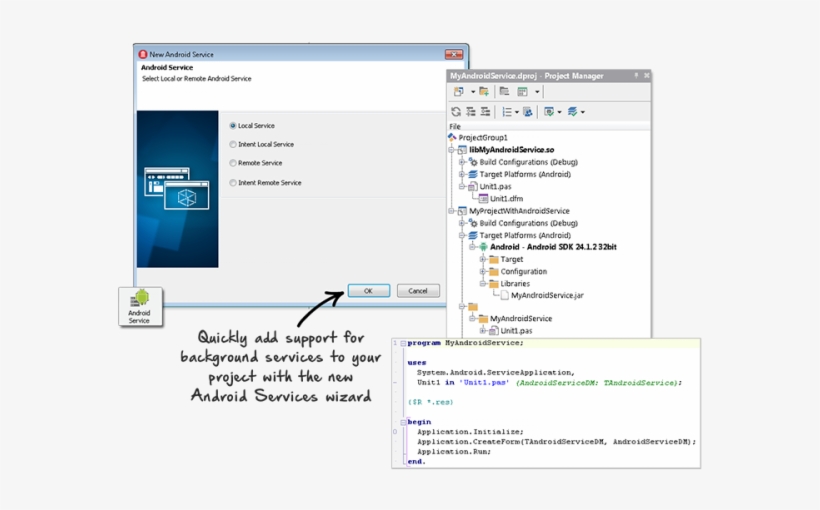
Task: Click the Collapse All tree icon
Action: [485, 111]
